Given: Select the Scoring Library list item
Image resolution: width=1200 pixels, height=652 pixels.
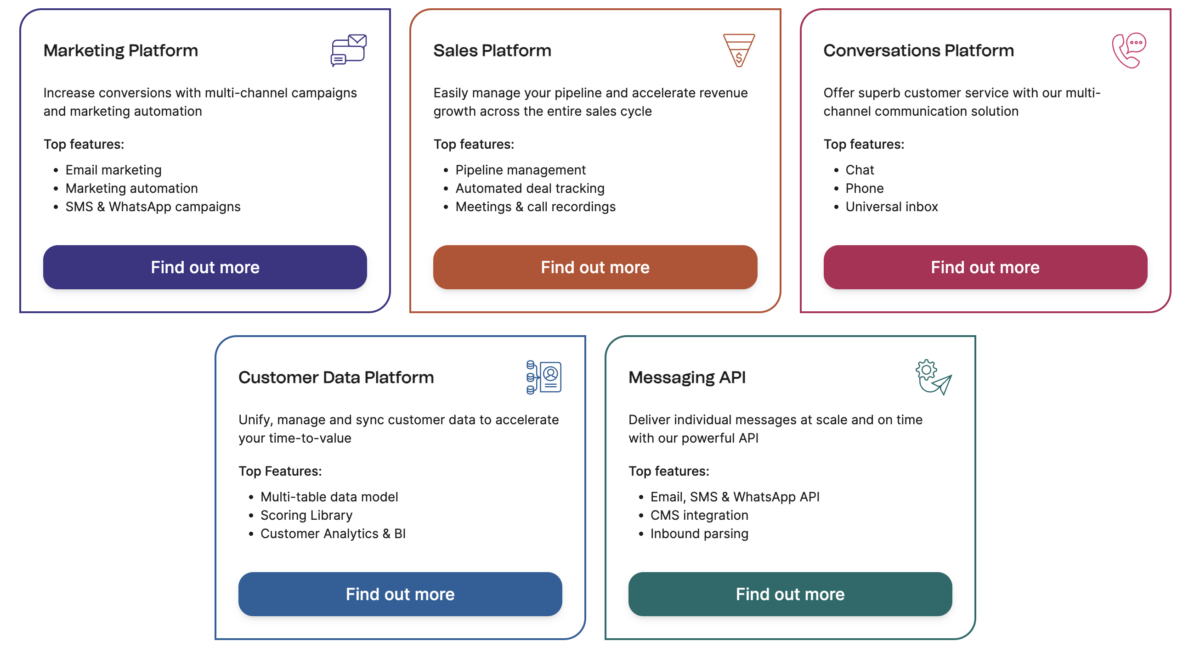Looking at the screenshot, I should coord(306,515).
